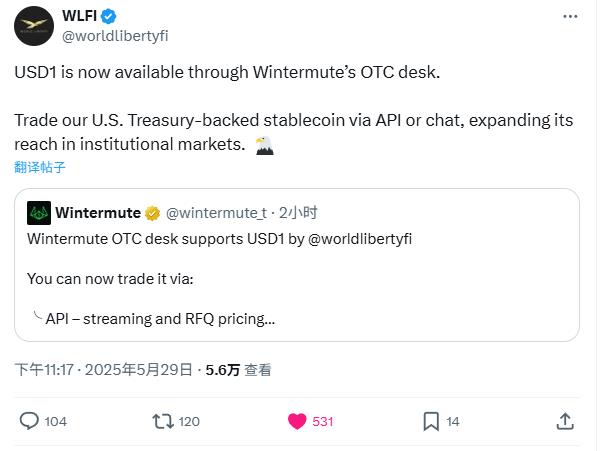Click the Wintermute green logo avatar
Screen dimensions: 601x451
(39, 213)
